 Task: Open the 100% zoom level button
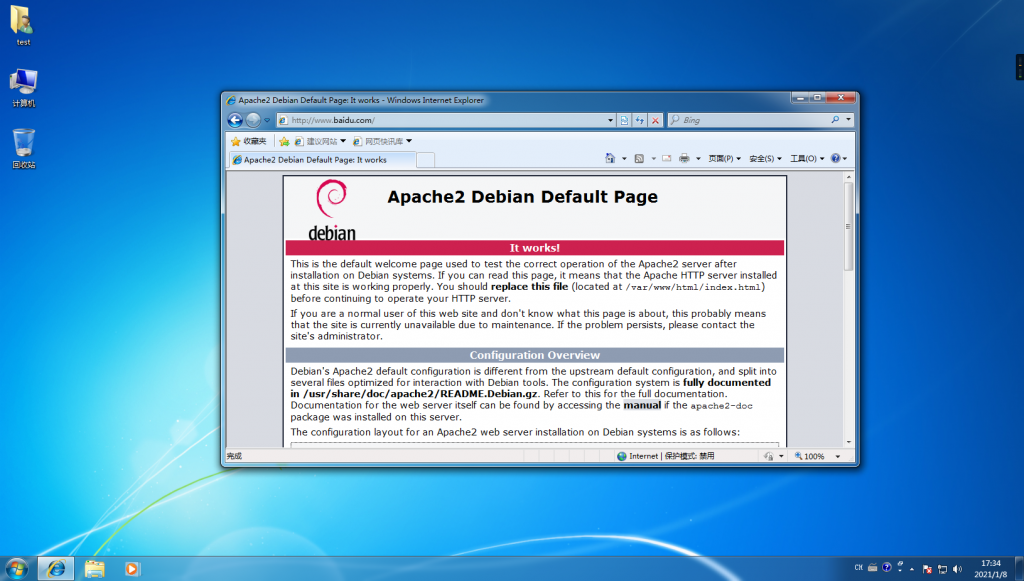[809, 456]
